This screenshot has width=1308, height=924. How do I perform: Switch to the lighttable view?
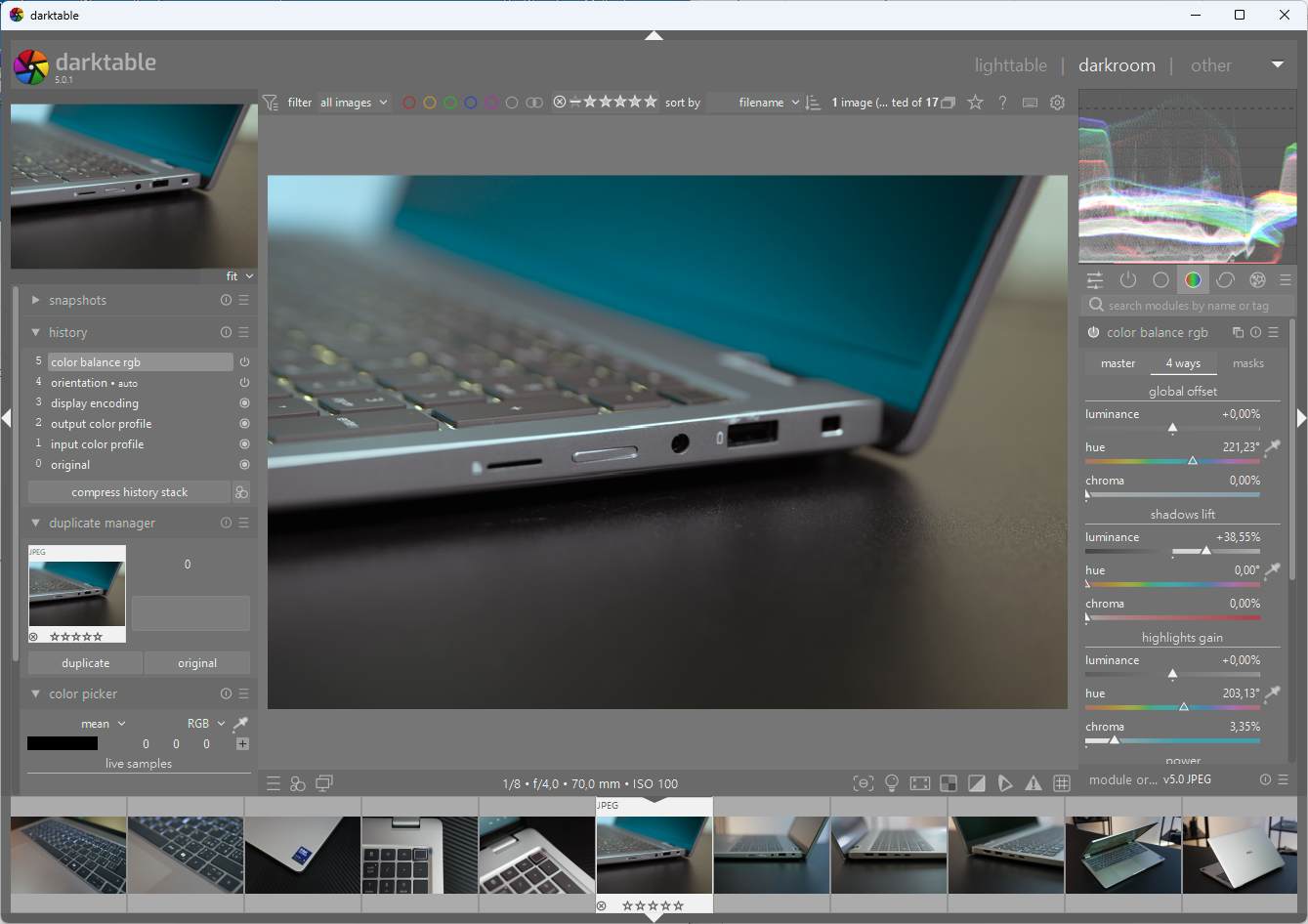pos(1010,65)
